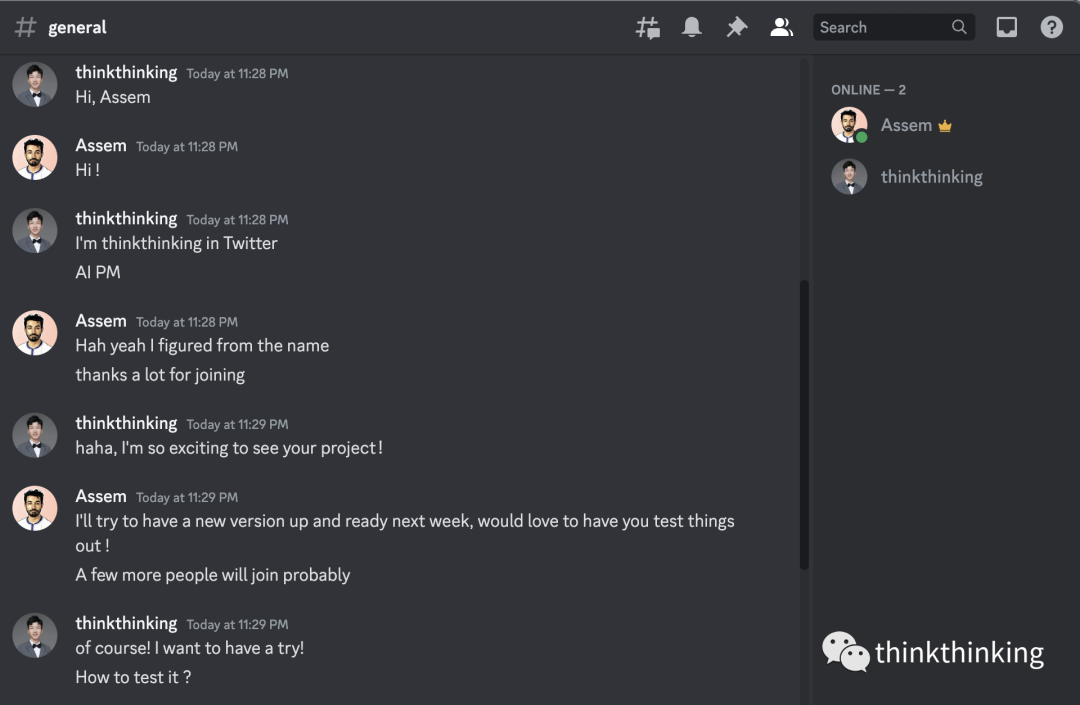This screenshot has height=705, width=1080.
Task: Click thinkthinking's avatar beside "Hi, Assem"
Action: pyautogui.click(x=34, y=84)
